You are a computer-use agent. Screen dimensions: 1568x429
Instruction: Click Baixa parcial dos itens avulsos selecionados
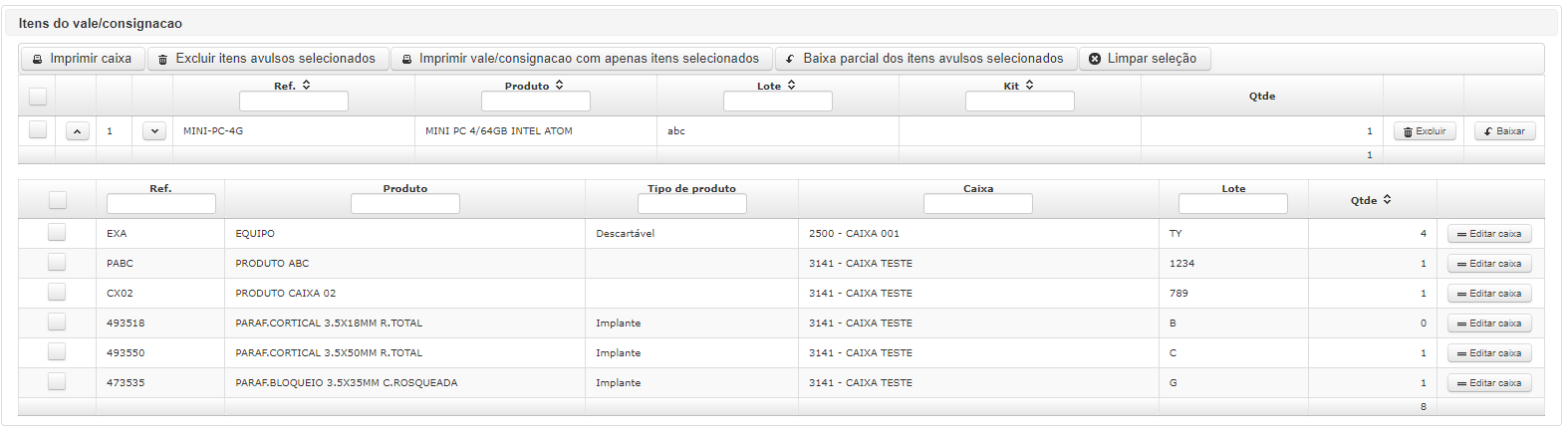click(925, 59)
